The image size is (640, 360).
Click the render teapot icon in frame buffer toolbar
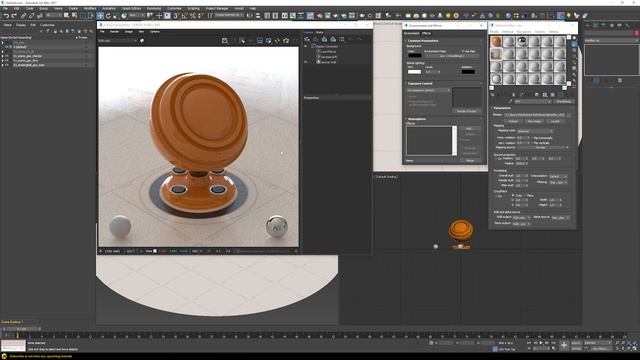(x=286, y=40)
